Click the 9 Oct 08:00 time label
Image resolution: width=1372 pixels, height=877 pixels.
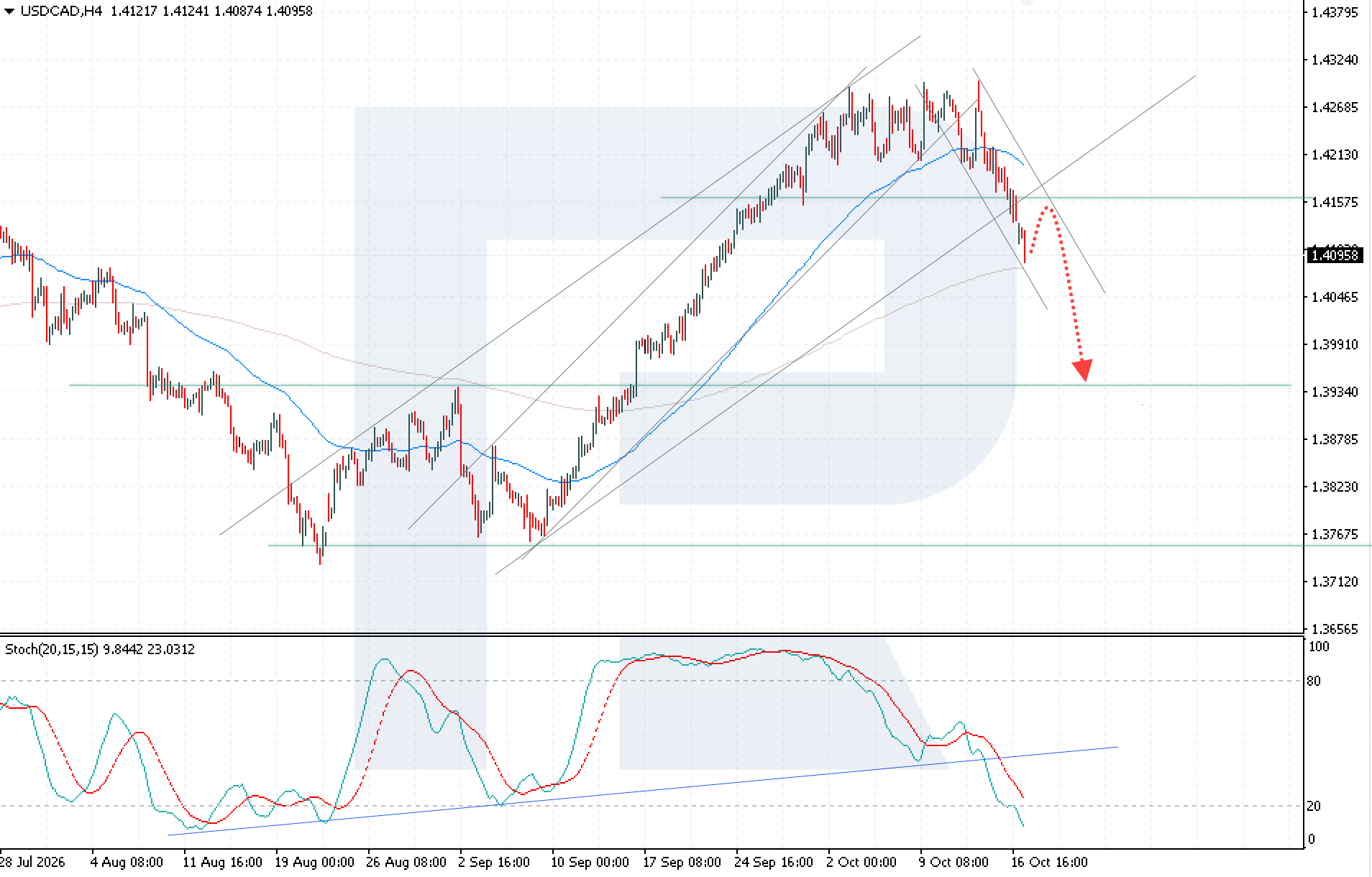coord(953,862)
